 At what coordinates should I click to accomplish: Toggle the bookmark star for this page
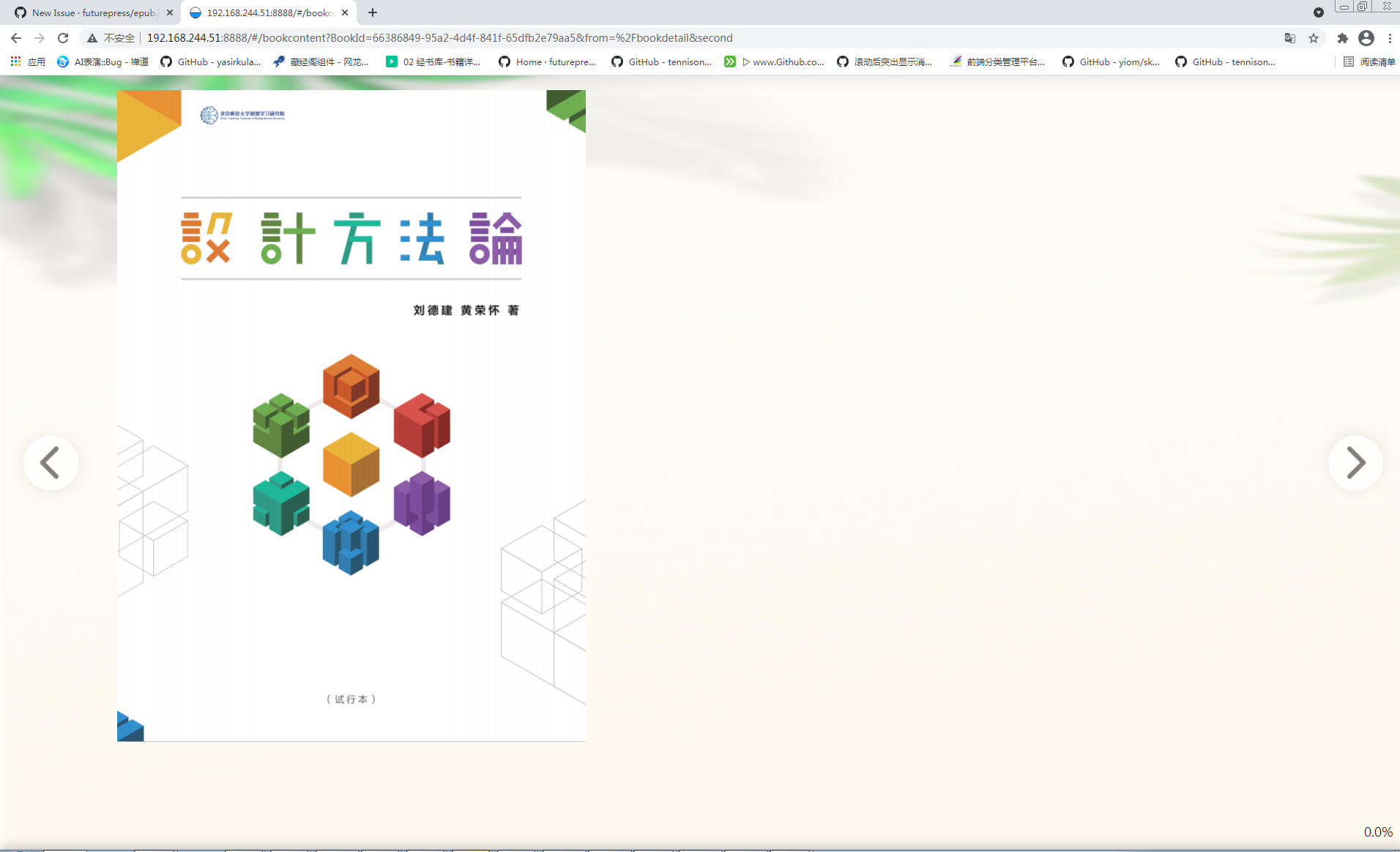point(1314,37)
